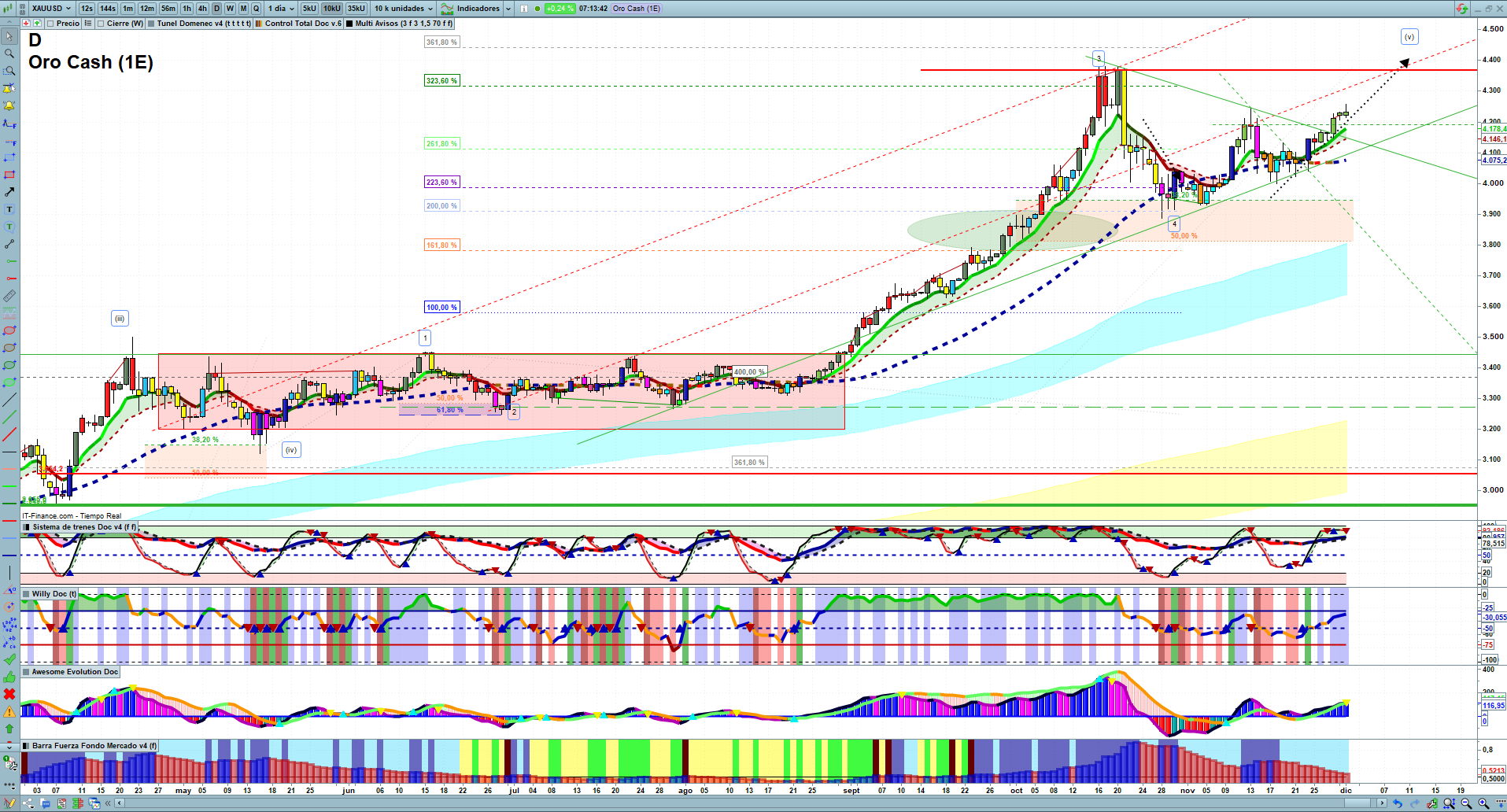Choose the black arrow drawing tool

pos(9,192)
